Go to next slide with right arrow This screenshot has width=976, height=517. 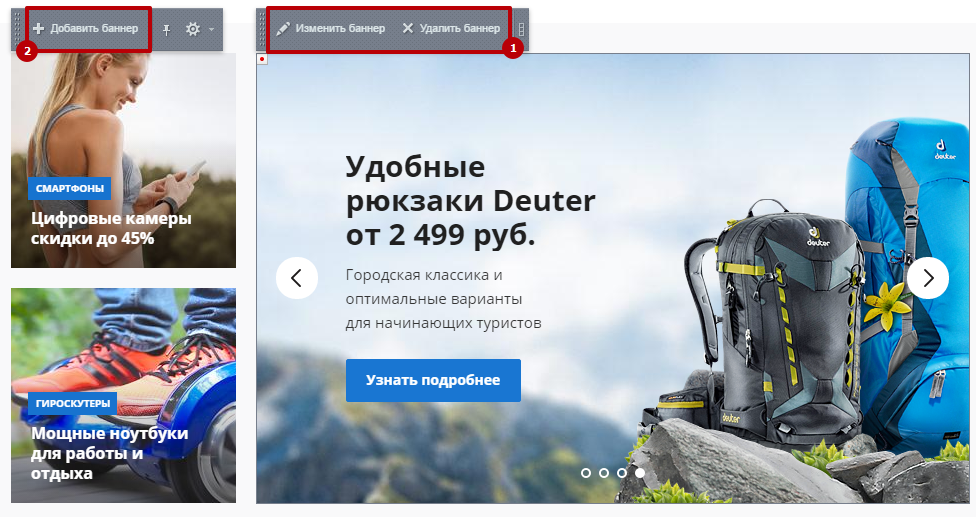(x=928, y=278)
